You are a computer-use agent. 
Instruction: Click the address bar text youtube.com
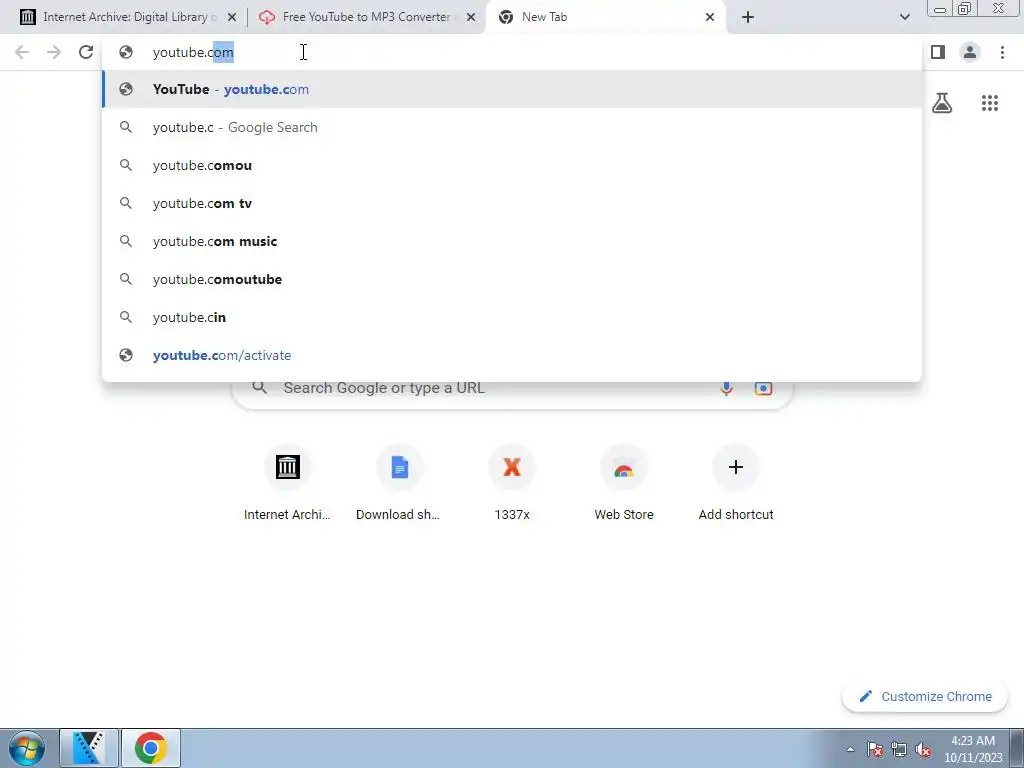point(193,52)
